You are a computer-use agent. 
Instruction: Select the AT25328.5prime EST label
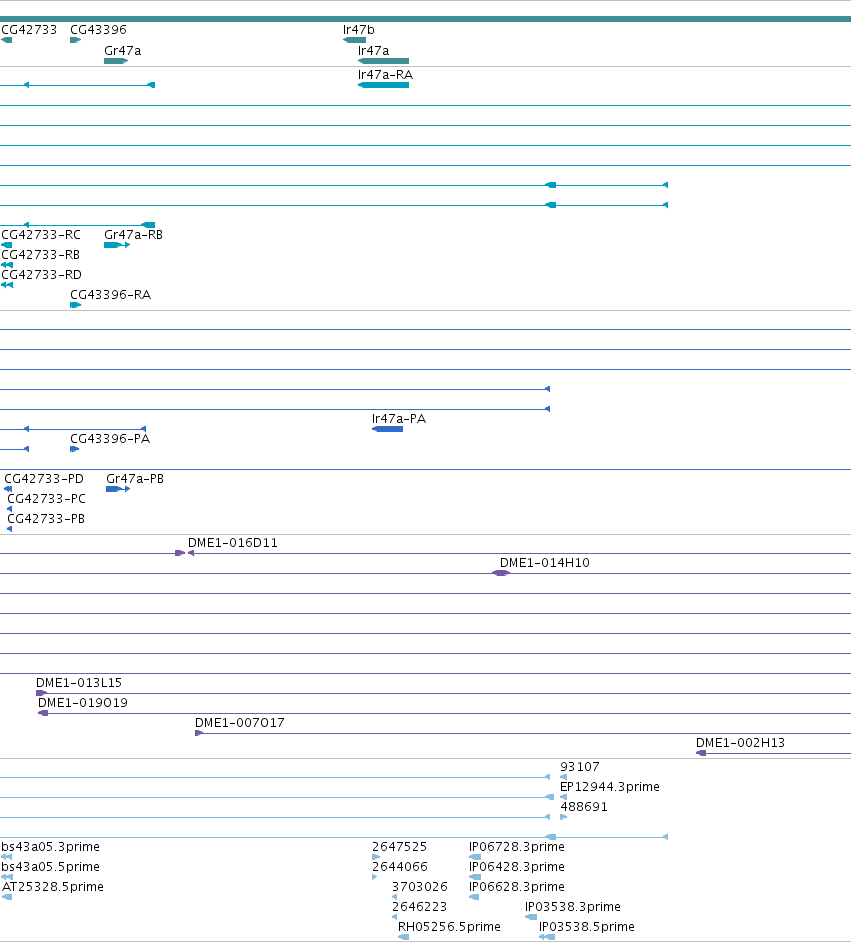(53, 887)
